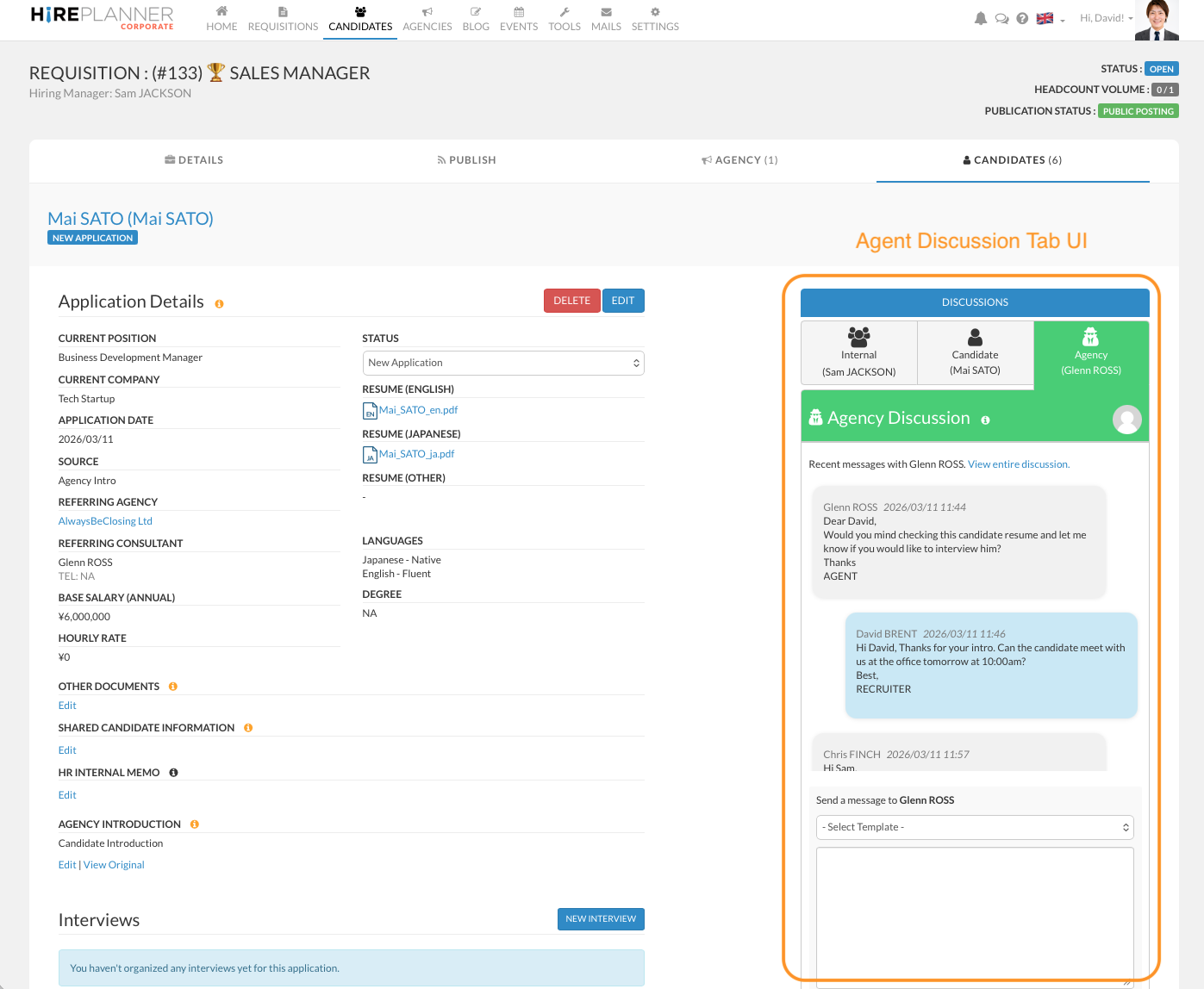Click the Agency Introduction info icon
This screenshot has height=989, width=1204.
(195, 824)
